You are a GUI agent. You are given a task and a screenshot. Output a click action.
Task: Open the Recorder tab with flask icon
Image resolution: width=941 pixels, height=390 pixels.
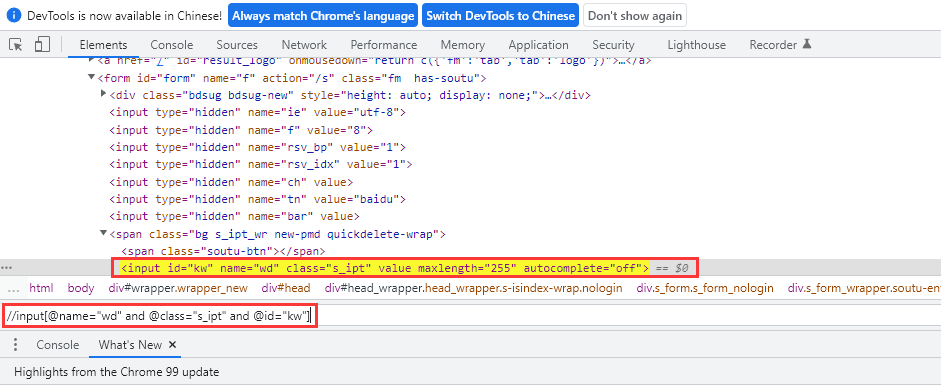pos(780,45)
